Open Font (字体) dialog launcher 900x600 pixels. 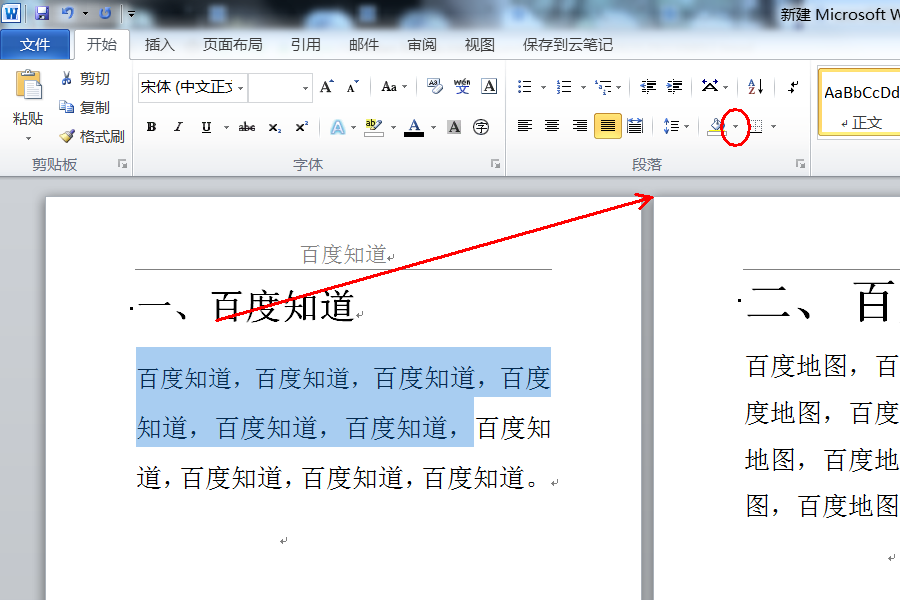[x=495, y=164]
